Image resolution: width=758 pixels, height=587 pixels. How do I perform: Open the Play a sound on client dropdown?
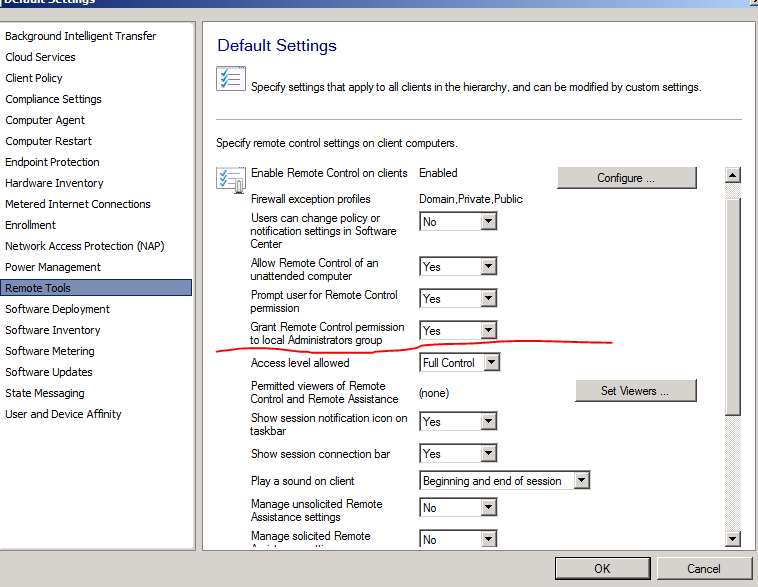coord(581,481)
